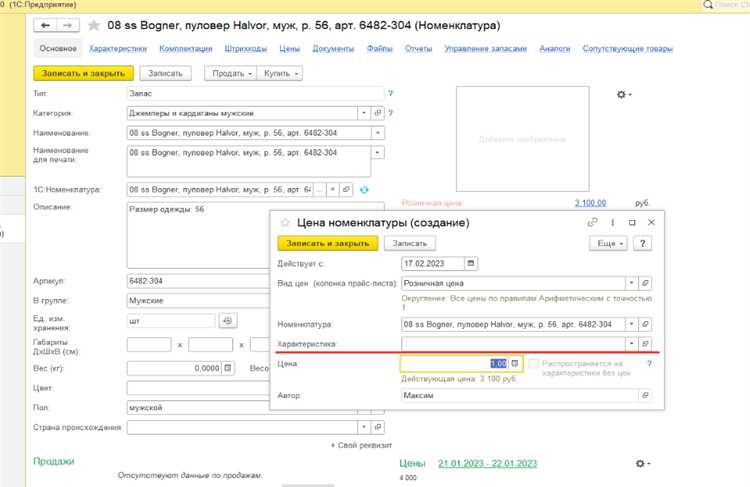Click into the Артикул input field
The width and height of the screenshot is (750, 487).
pos(256,281)
